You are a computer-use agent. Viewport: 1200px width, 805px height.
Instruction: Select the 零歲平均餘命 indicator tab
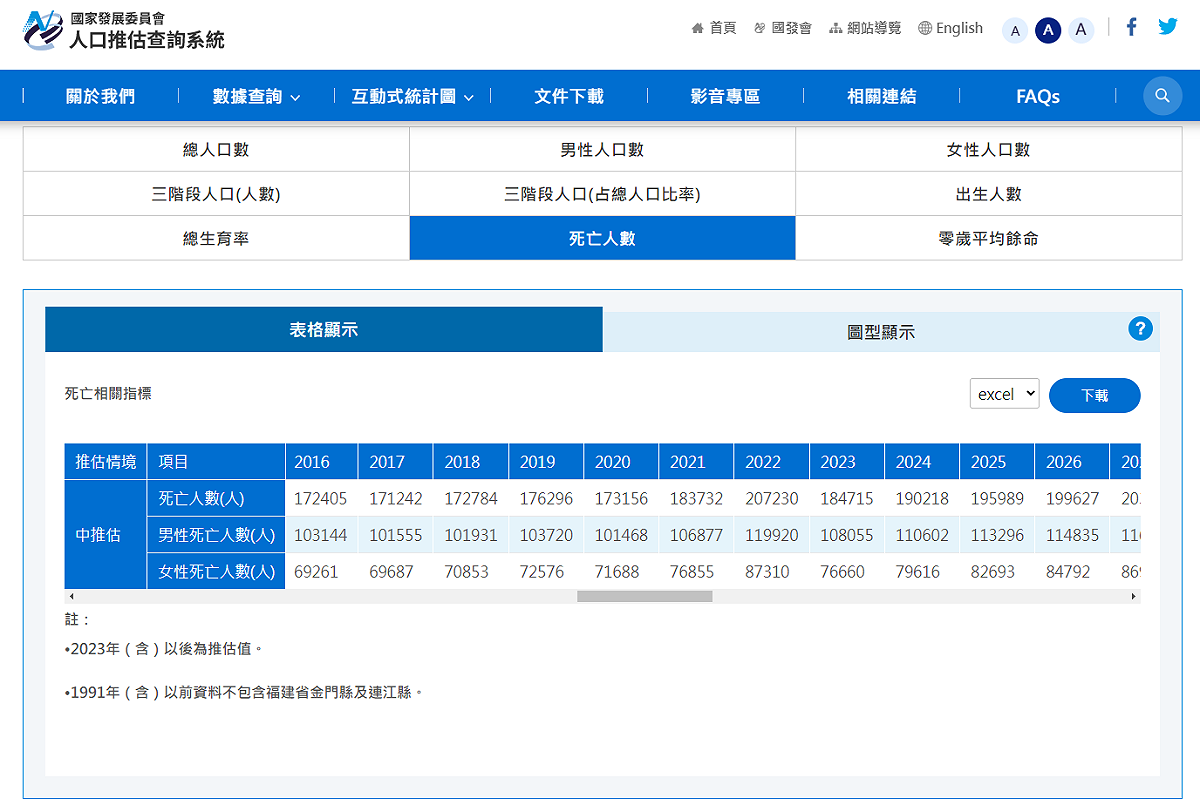coord(988,238)
